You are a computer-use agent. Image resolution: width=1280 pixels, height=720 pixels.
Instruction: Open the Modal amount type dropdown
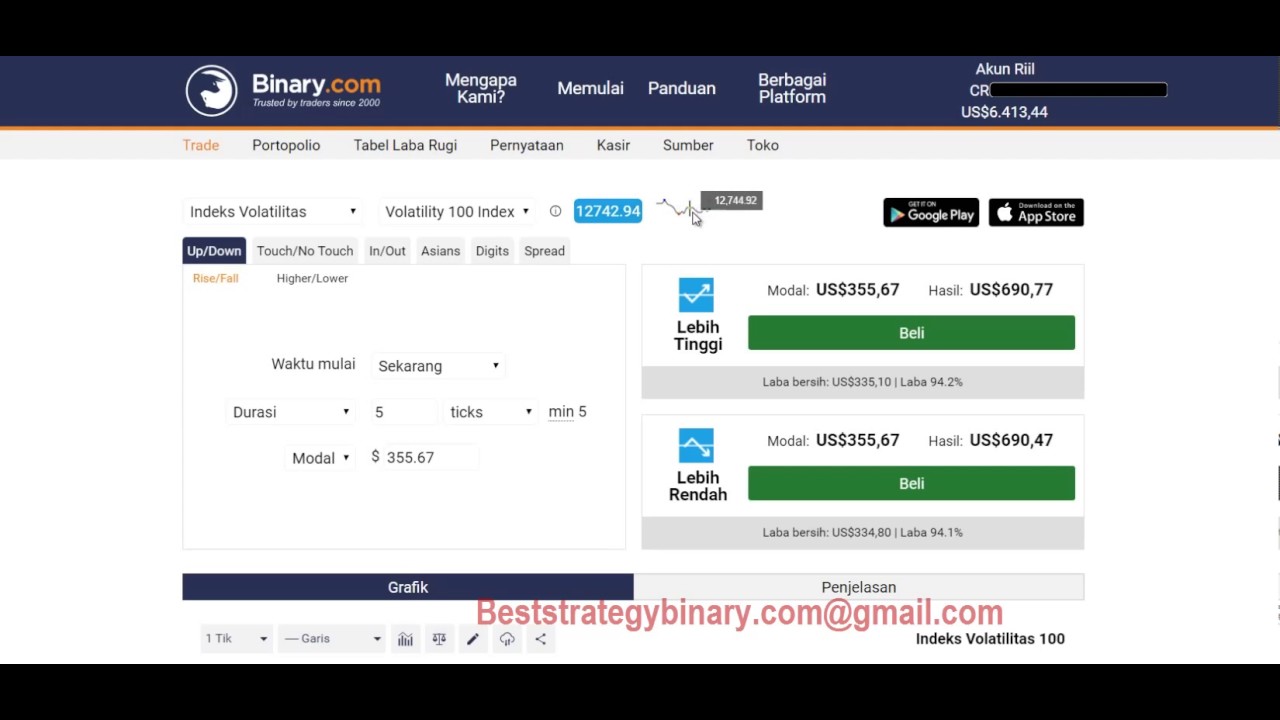coord(320,458)
